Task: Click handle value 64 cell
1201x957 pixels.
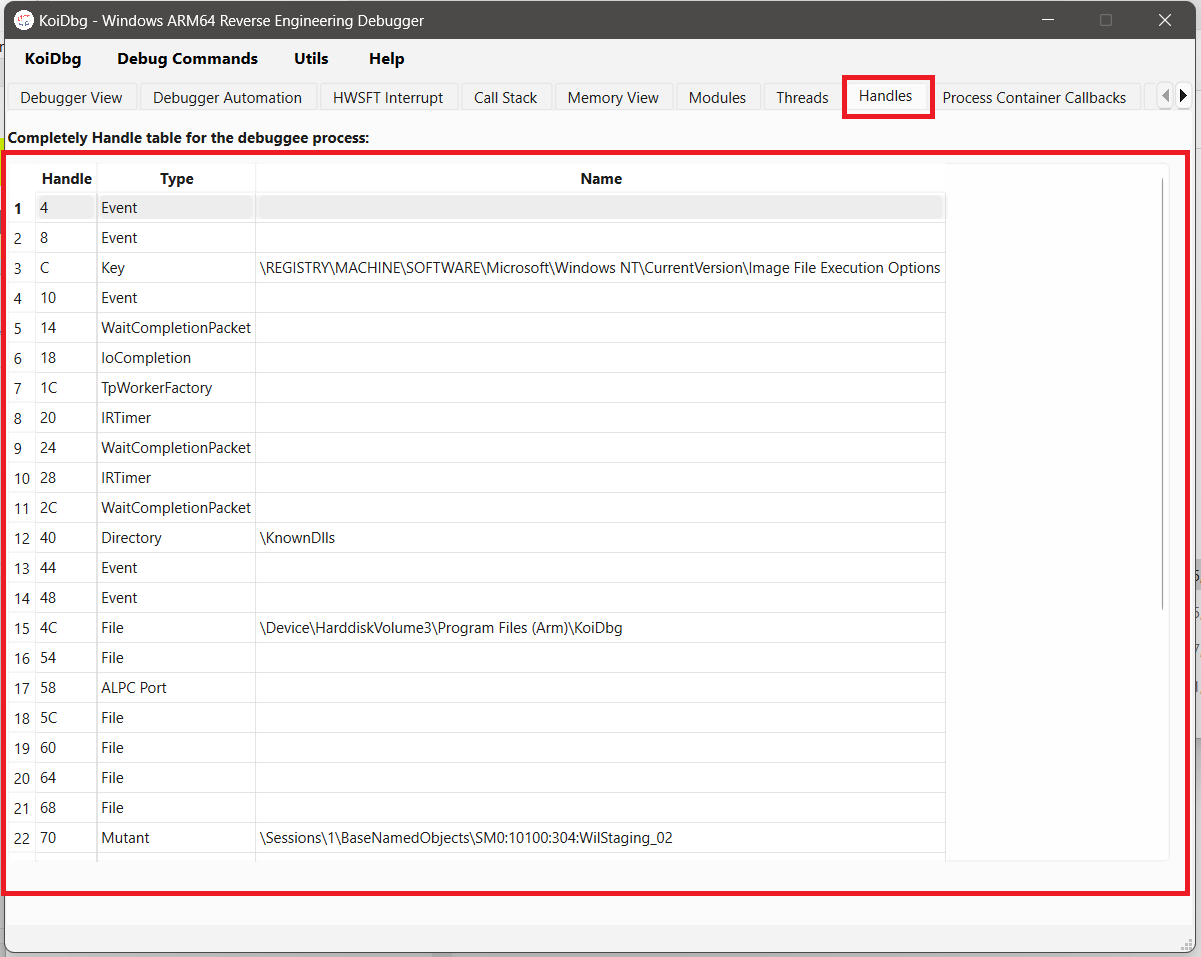Action: 67,778
